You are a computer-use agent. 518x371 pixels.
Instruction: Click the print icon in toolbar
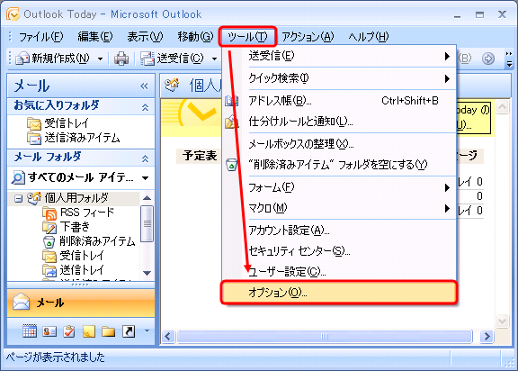121,59
